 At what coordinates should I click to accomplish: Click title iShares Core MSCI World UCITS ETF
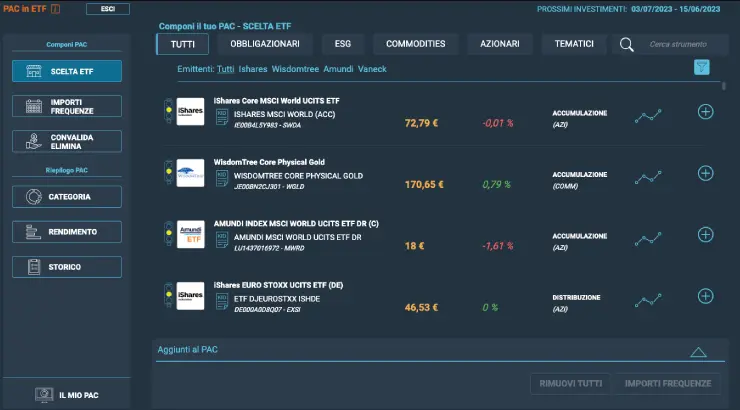tap(276, 101)
